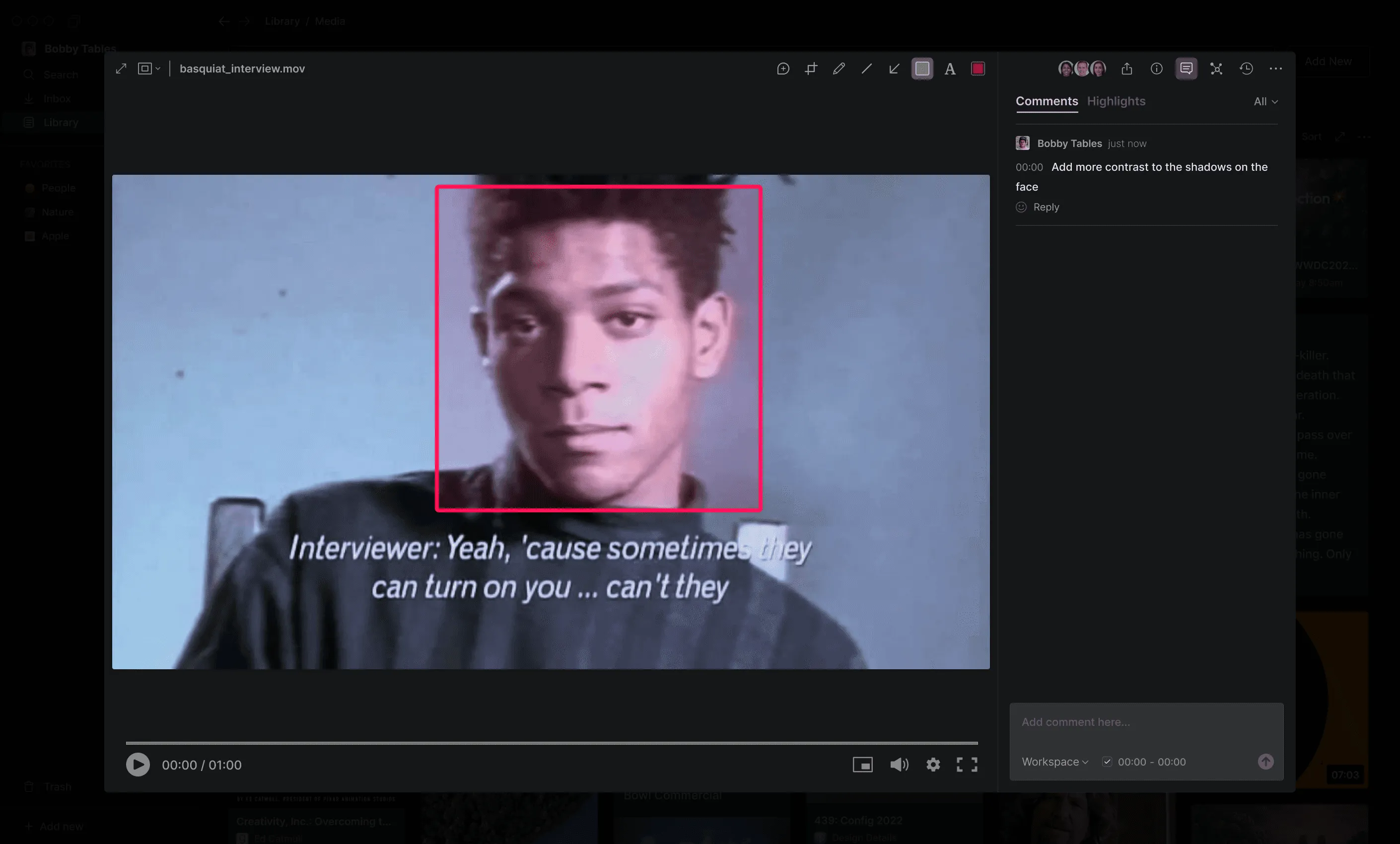Open video player settings gear
The image size is (1400, 844).
[933, 765]
